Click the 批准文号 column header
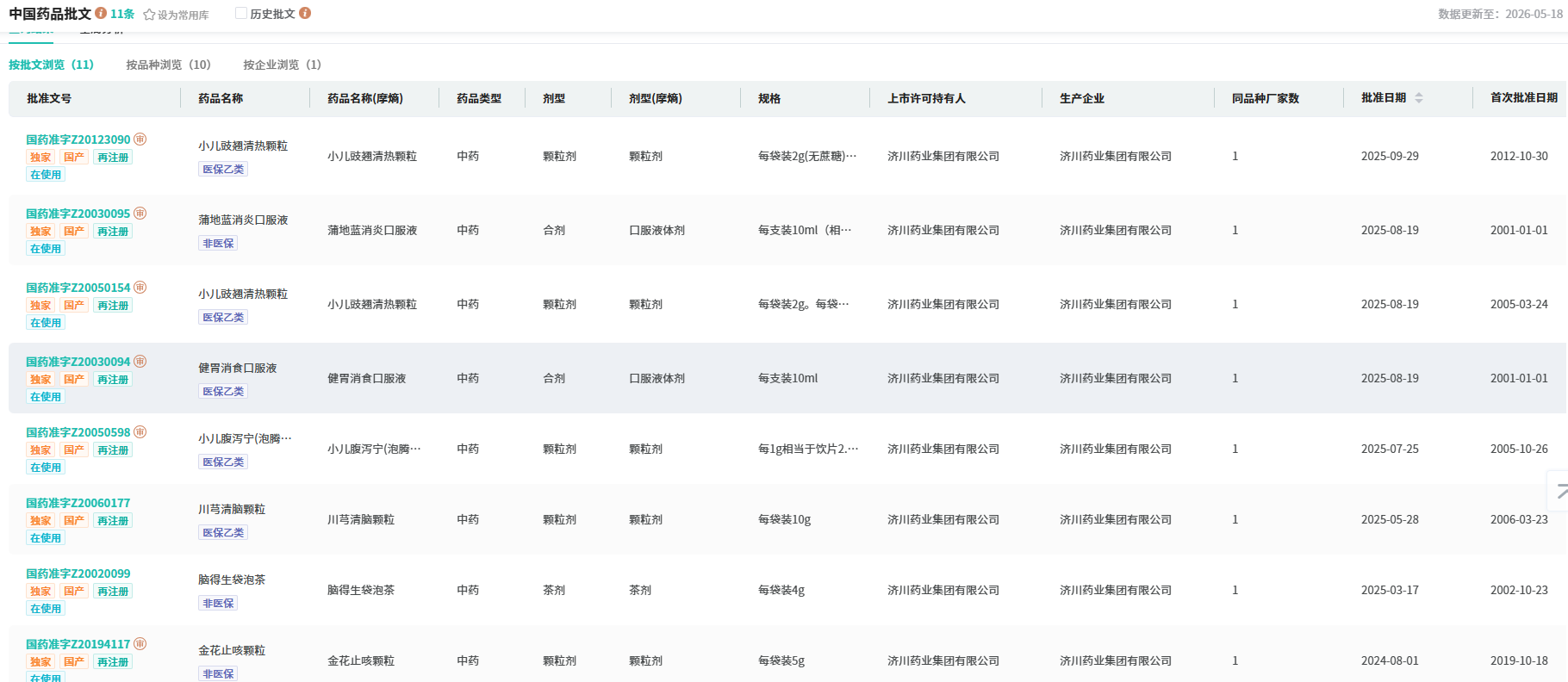Screen dimensions: 1568x682 pyautogui.click(x=49, y=98)
